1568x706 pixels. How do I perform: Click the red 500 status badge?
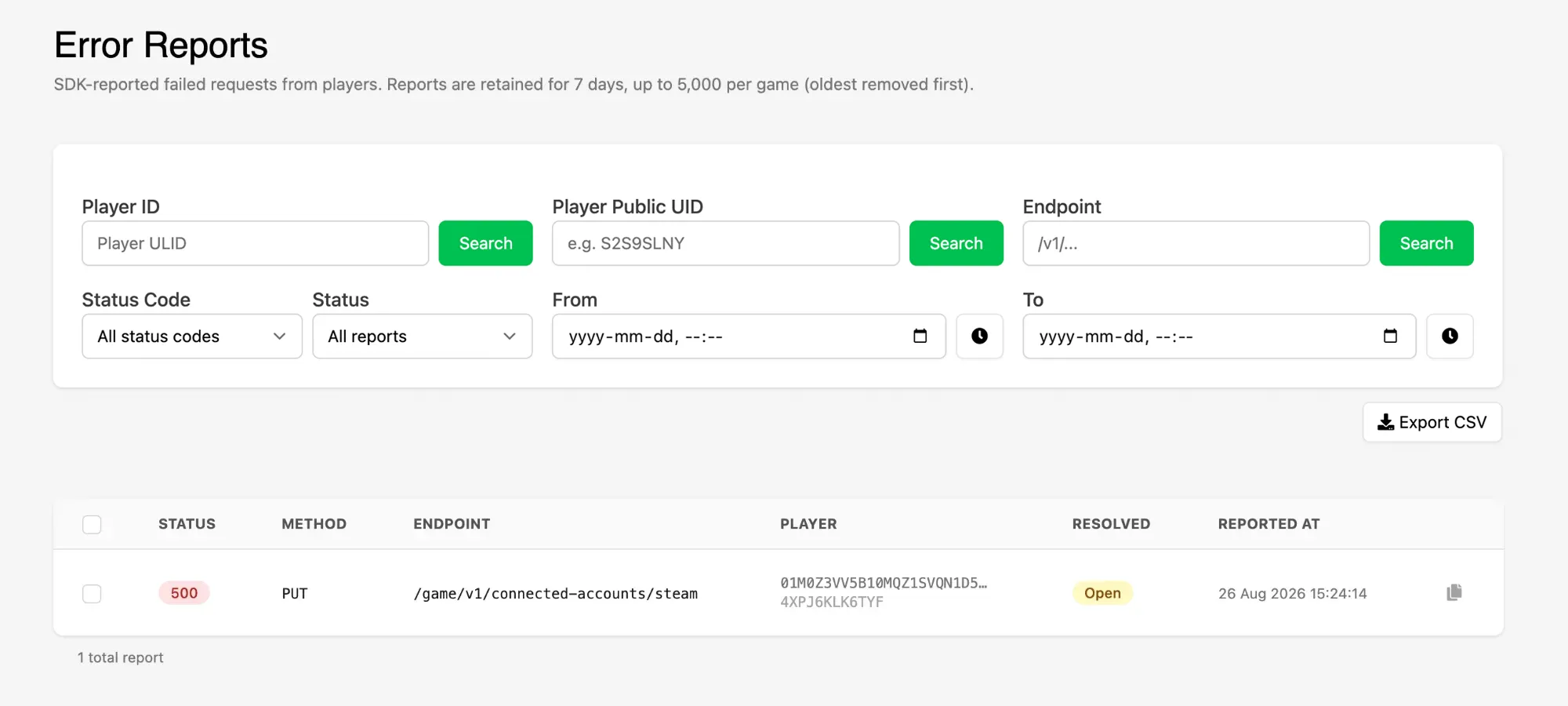[184, 593]
